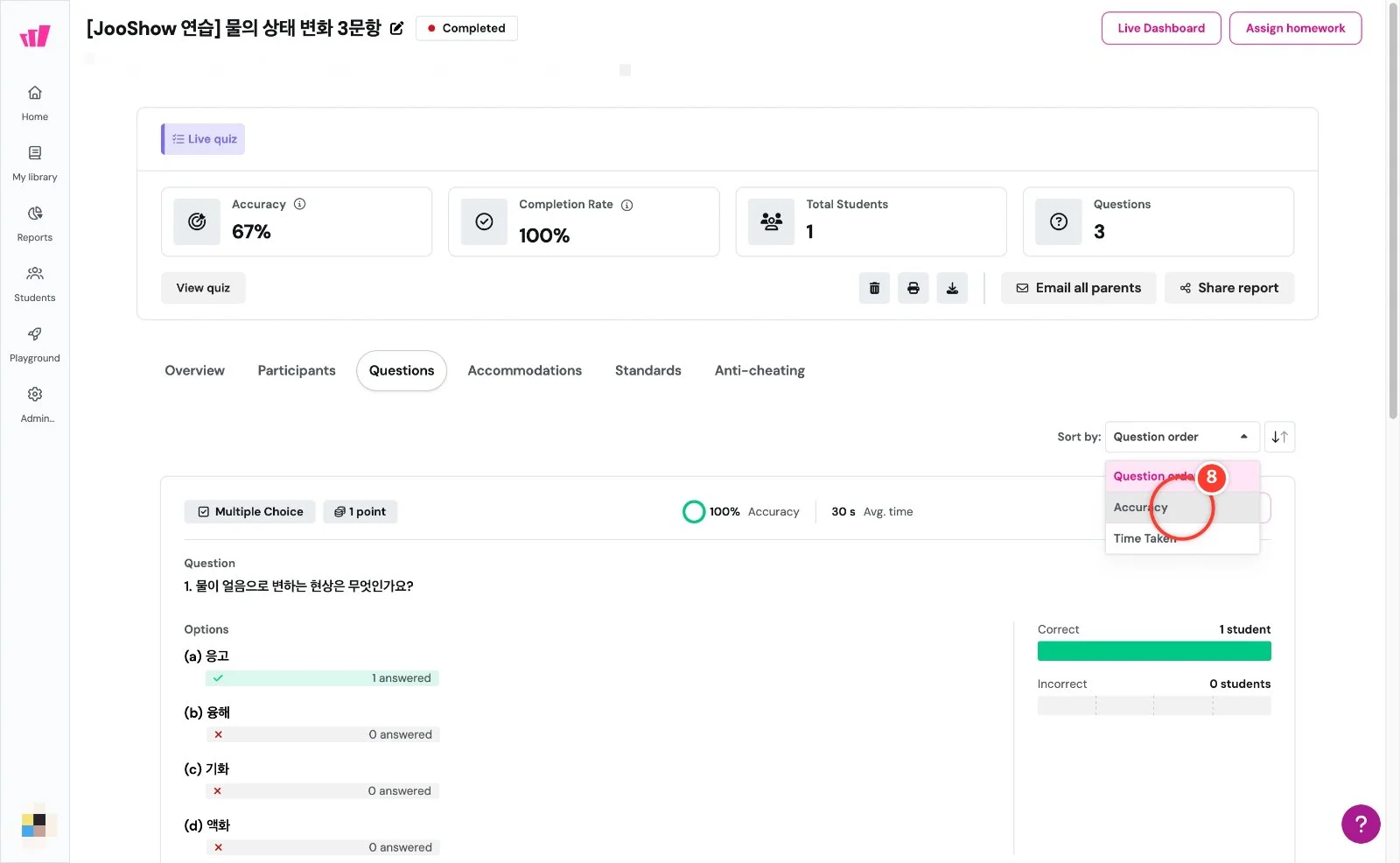Open the Live Dashboard
1400x863 pixels.
click(1161, 28)
